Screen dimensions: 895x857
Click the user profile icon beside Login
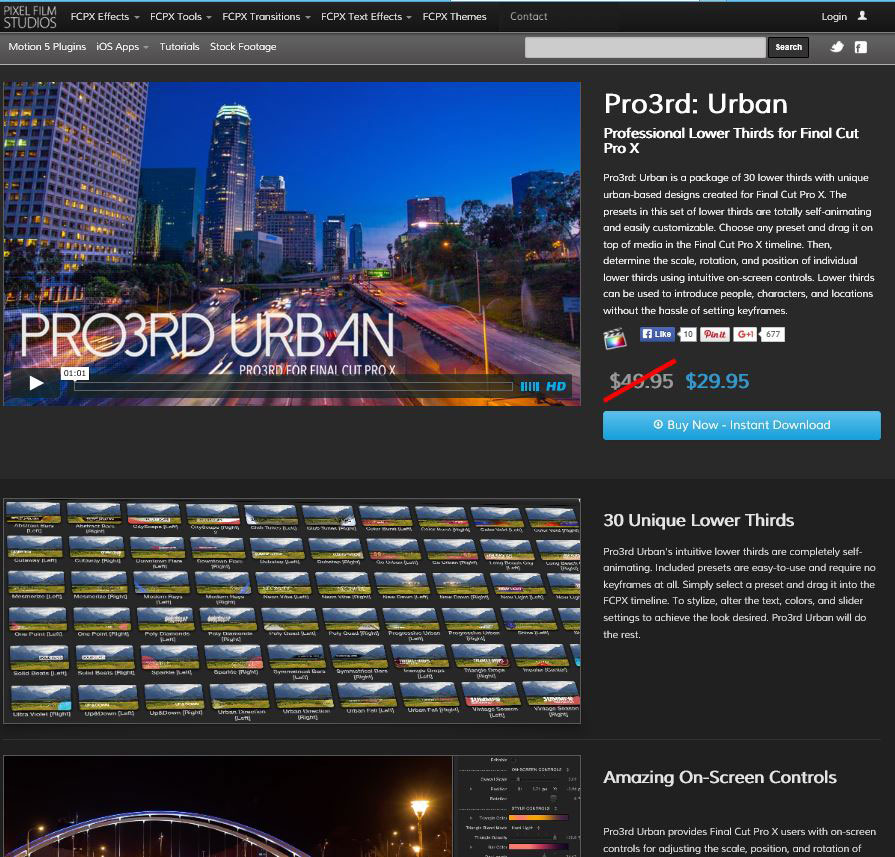[862, 16]
